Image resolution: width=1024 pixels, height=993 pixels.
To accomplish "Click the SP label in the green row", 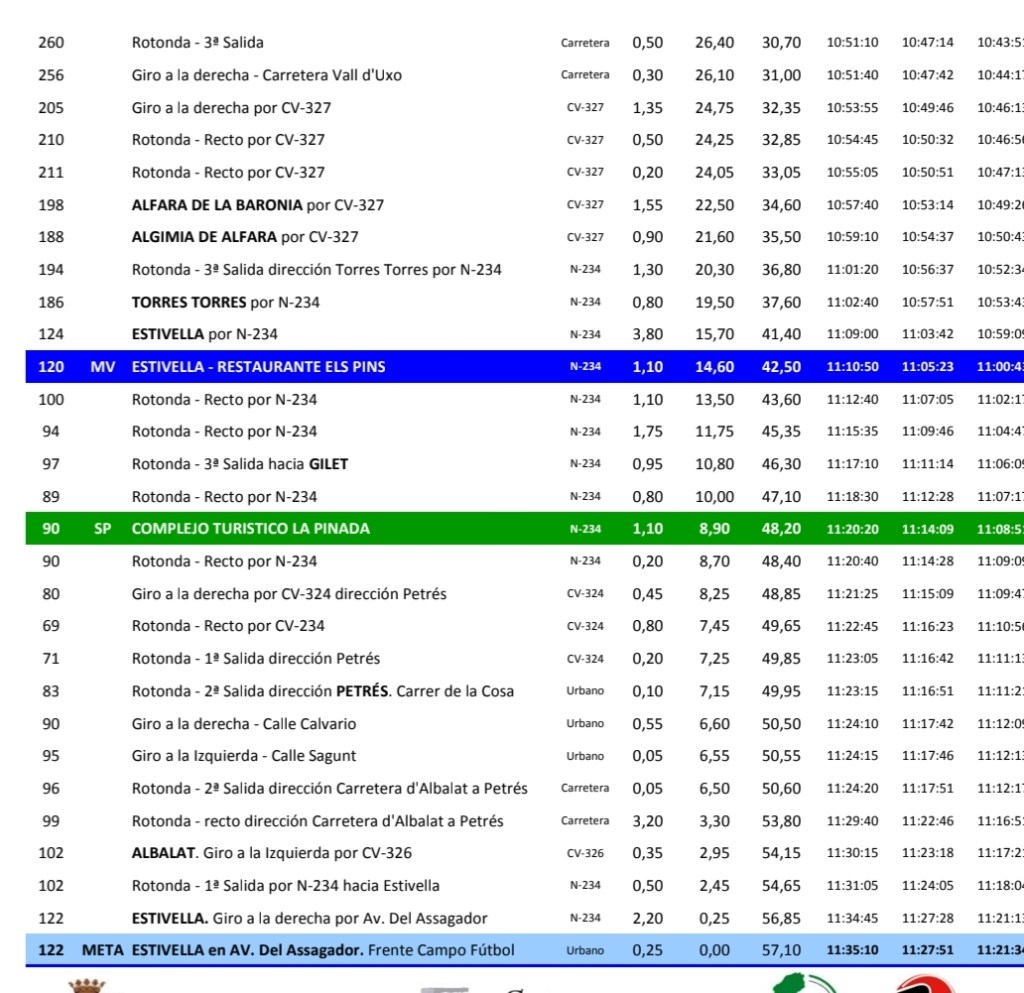I will (103, 529).
